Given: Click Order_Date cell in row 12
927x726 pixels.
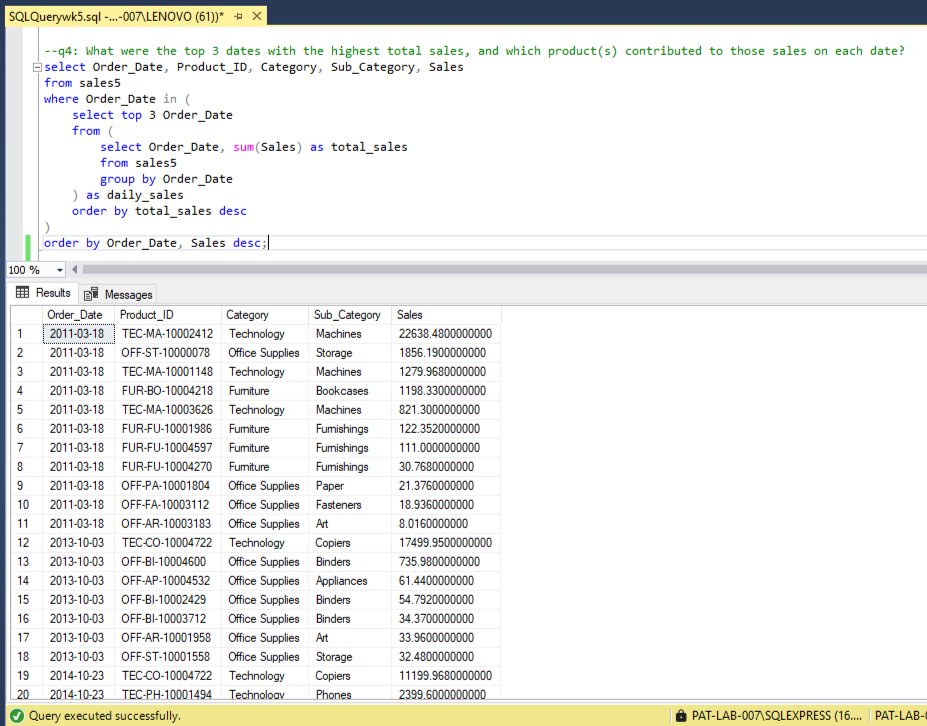Looking at the screenshot, I should click(x=78, y=543).
